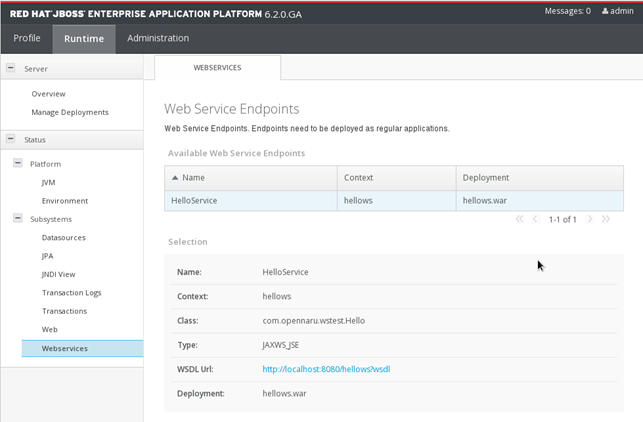The image size is (643, 422).
Task: Open the hellows WSDL URL link
Action: click(x=325, y=369)
